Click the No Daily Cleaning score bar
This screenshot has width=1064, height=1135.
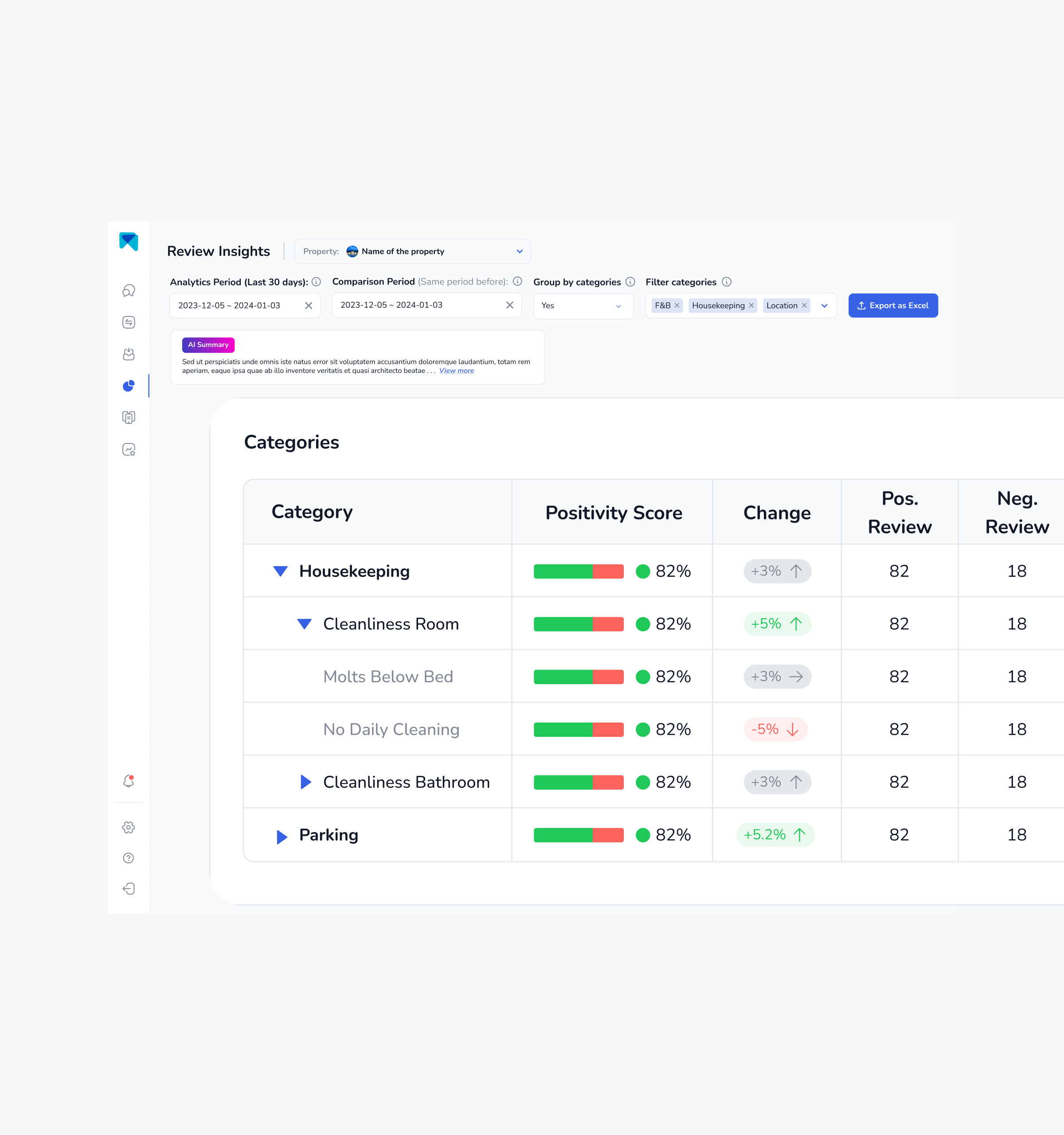578,730
